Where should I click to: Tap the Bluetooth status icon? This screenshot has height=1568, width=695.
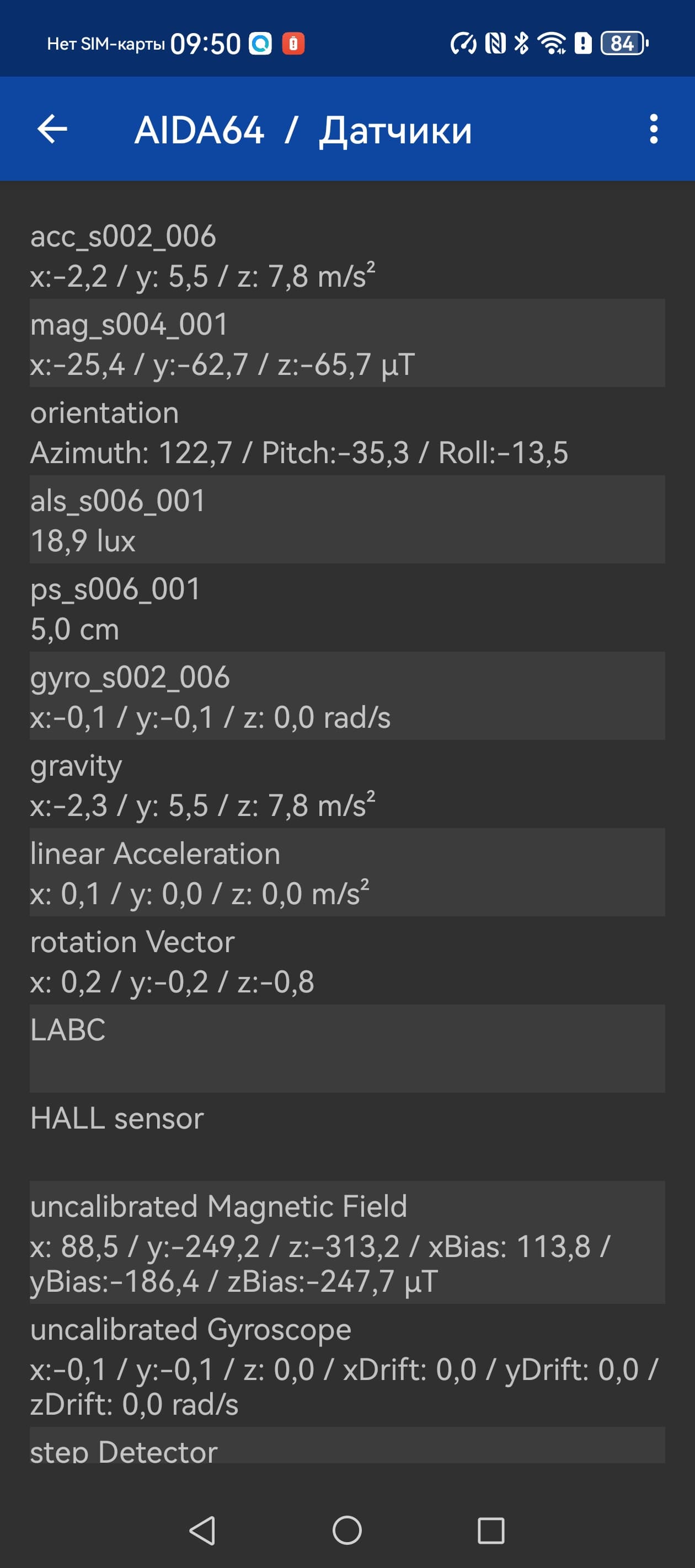coord(521,43)
